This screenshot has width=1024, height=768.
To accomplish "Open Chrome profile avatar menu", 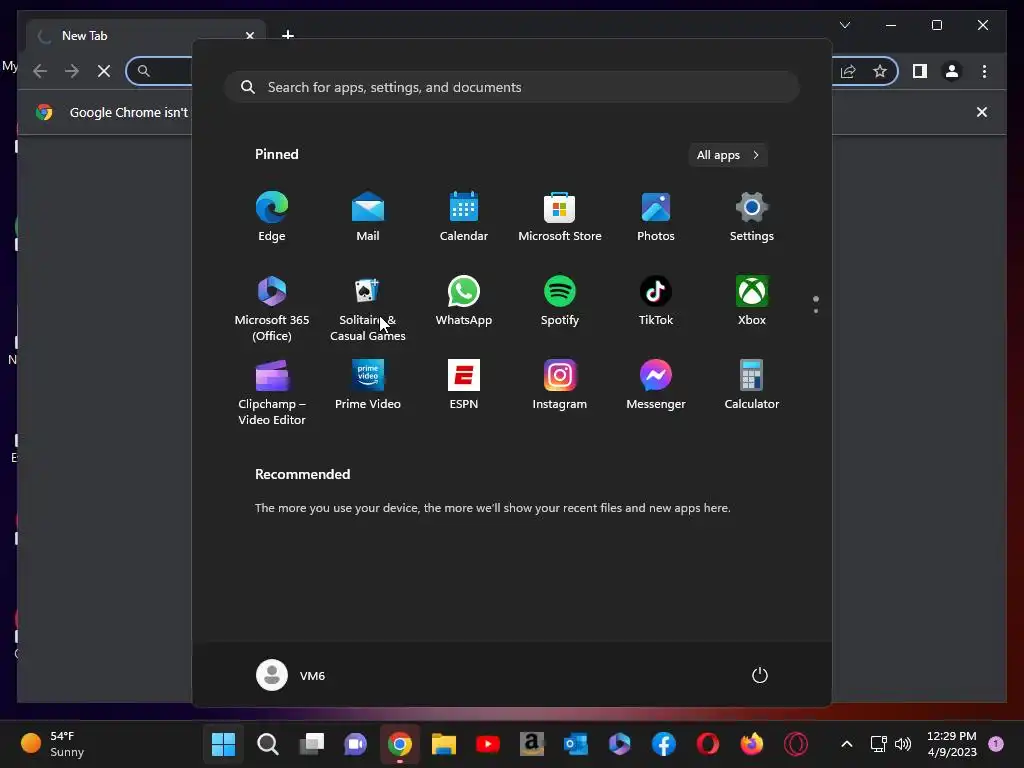I will tap(952, 71).
